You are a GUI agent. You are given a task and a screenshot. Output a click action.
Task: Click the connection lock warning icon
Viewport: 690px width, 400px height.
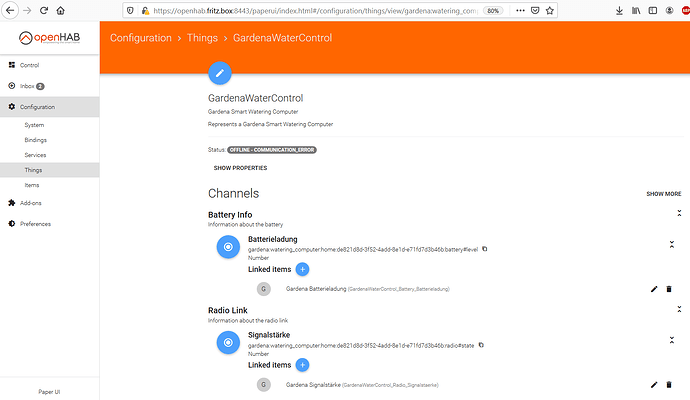(x=145, y=11)
